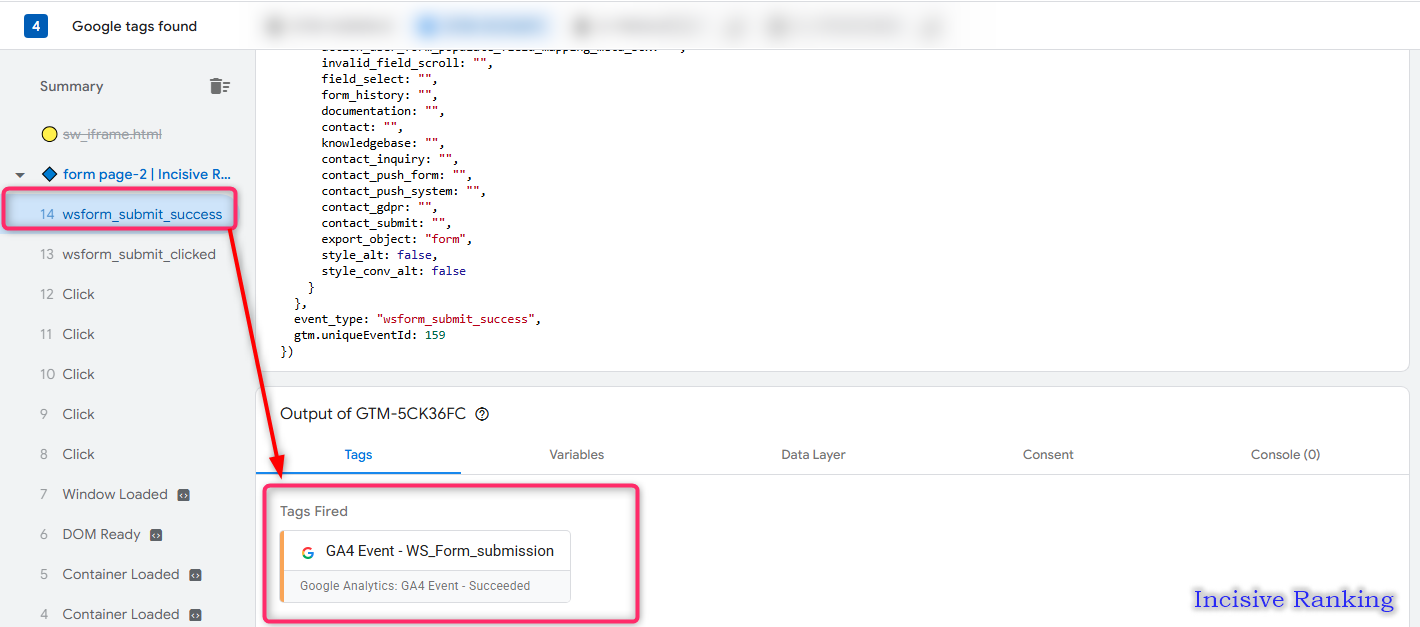Click the code icon beside event 5 Container Loaded

tap(195, 575)
